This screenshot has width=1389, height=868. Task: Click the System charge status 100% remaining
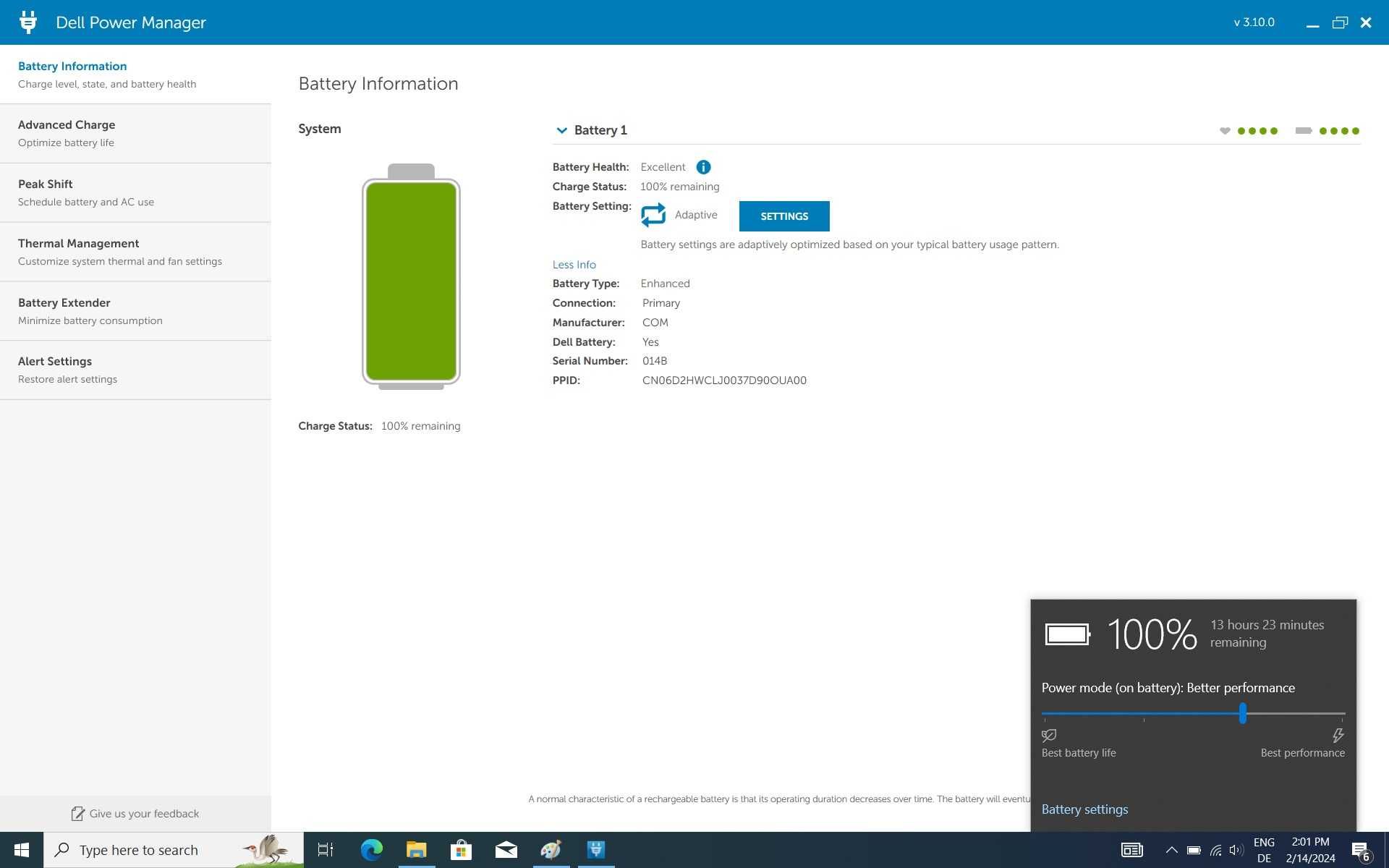pos(420,426)
